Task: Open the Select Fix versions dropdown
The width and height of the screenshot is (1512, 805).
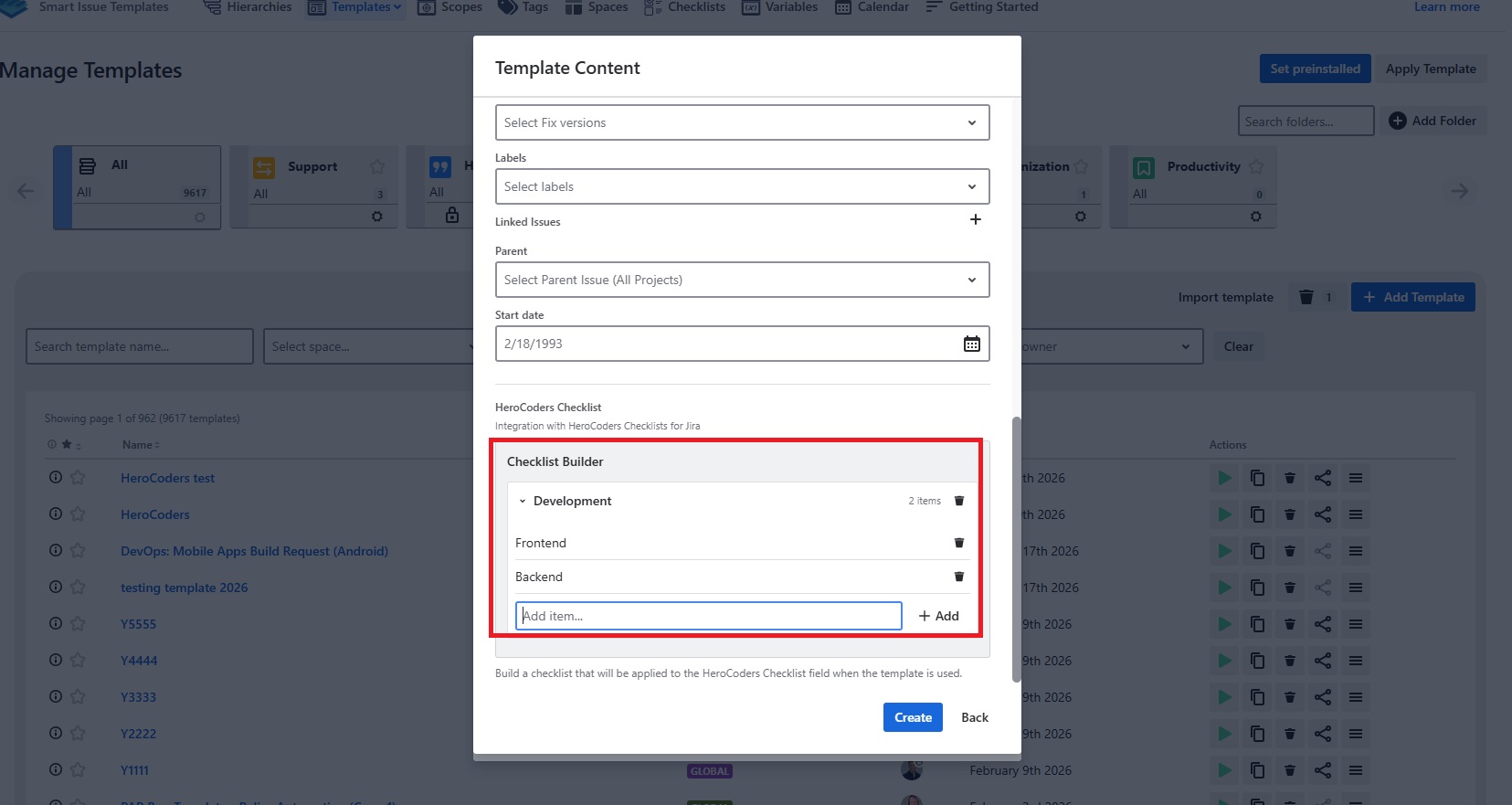Action: [742, 122]
